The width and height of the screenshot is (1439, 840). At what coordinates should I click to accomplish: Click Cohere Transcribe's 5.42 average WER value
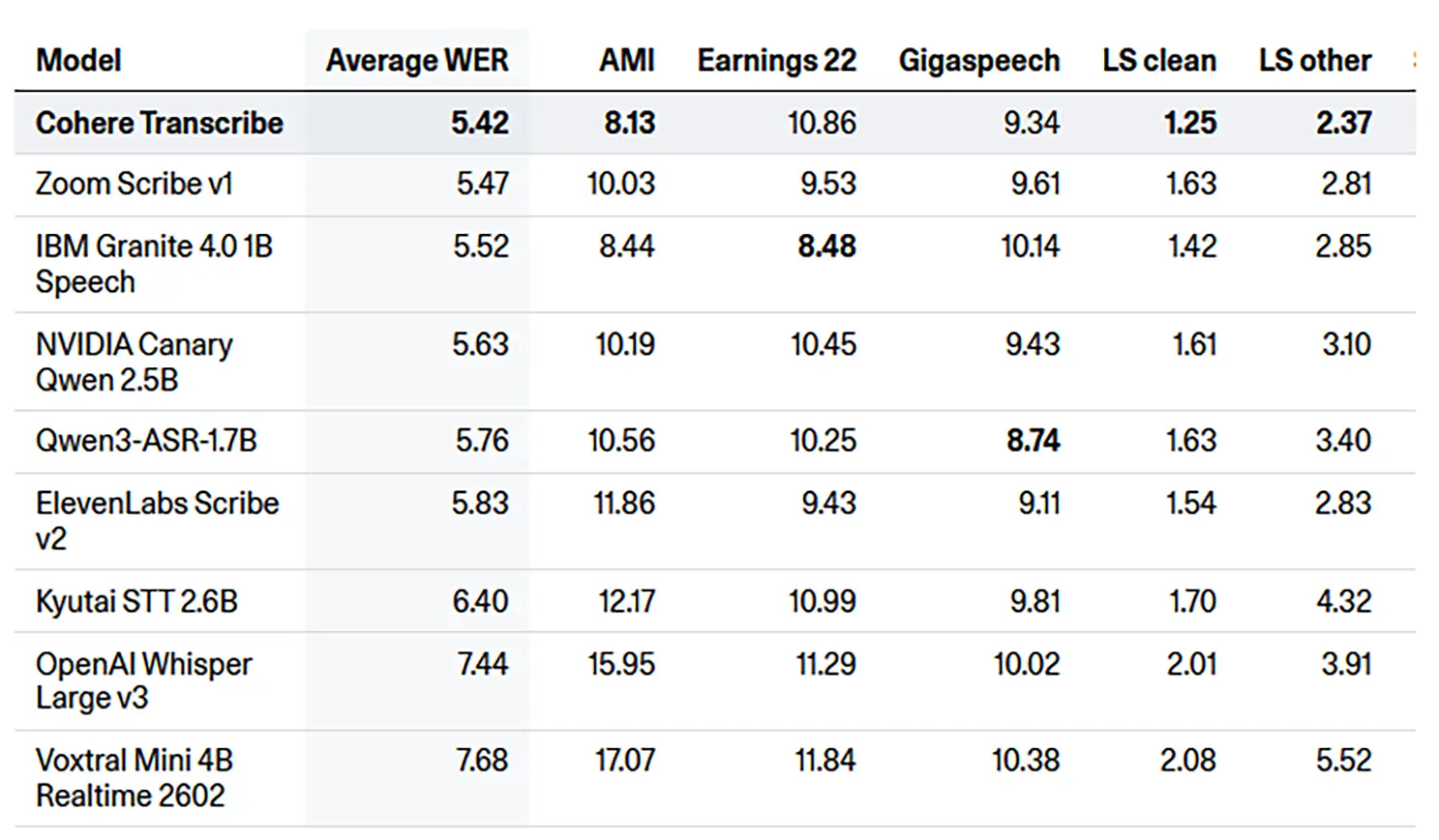click(x=480, y=123)
